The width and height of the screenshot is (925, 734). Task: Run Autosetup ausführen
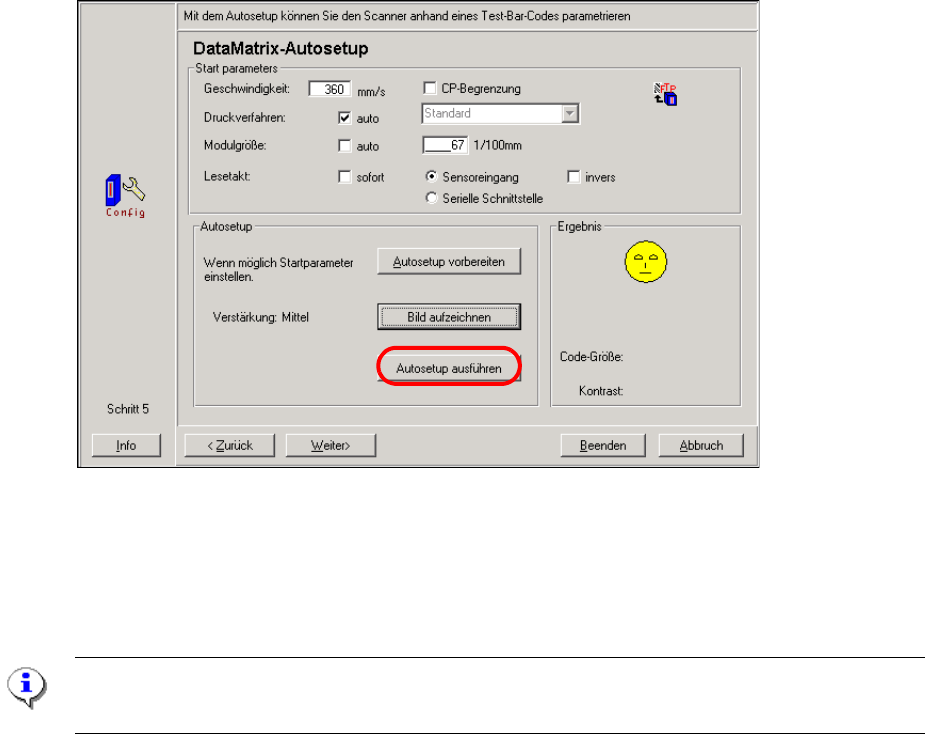click(449, 368)
